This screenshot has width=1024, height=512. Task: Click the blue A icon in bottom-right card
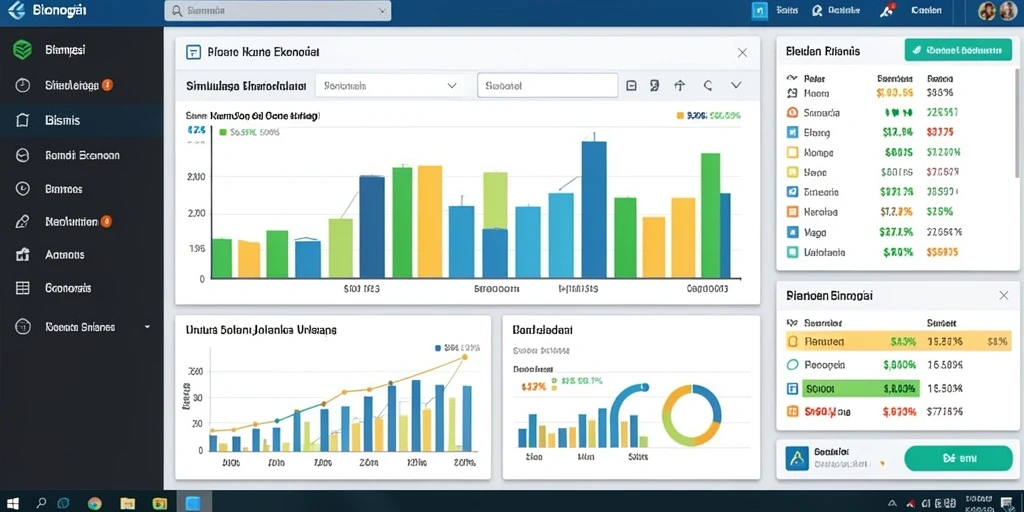(x=796, y=458)
